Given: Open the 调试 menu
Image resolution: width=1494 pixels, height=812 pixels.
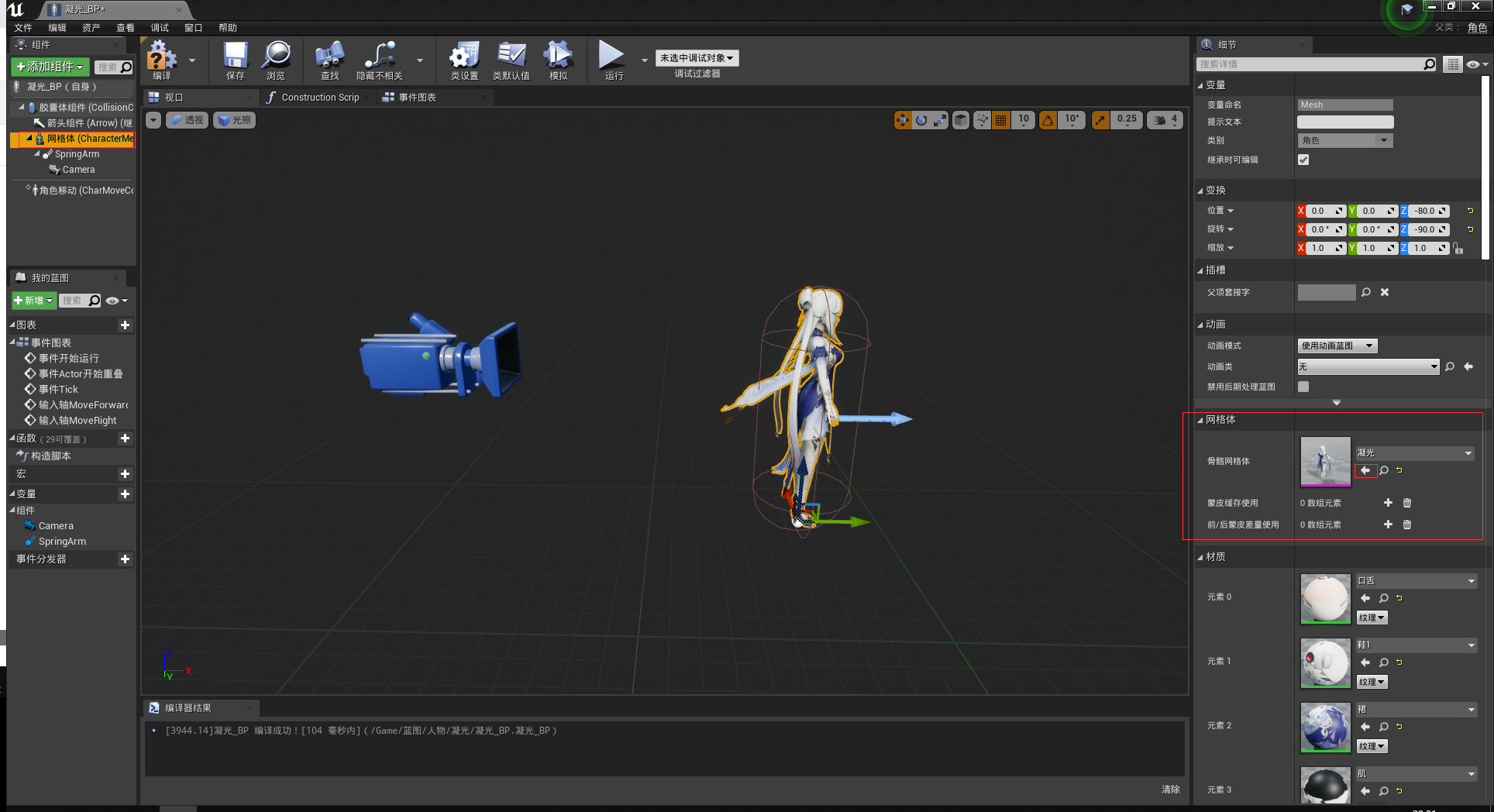Looking at the screenshot, I should tap(160, 28).
